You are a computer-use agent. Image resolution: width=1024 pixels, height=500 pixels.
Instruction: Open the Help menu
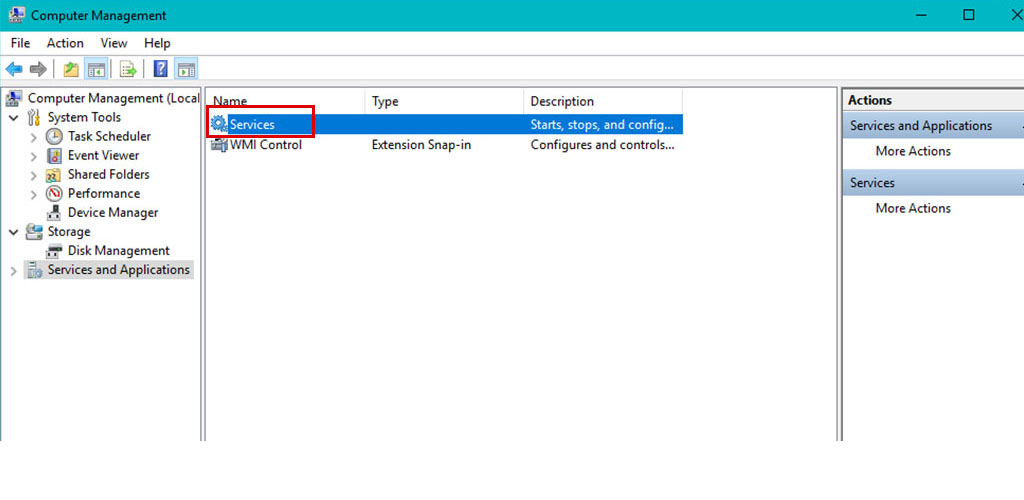pos(157,43)
